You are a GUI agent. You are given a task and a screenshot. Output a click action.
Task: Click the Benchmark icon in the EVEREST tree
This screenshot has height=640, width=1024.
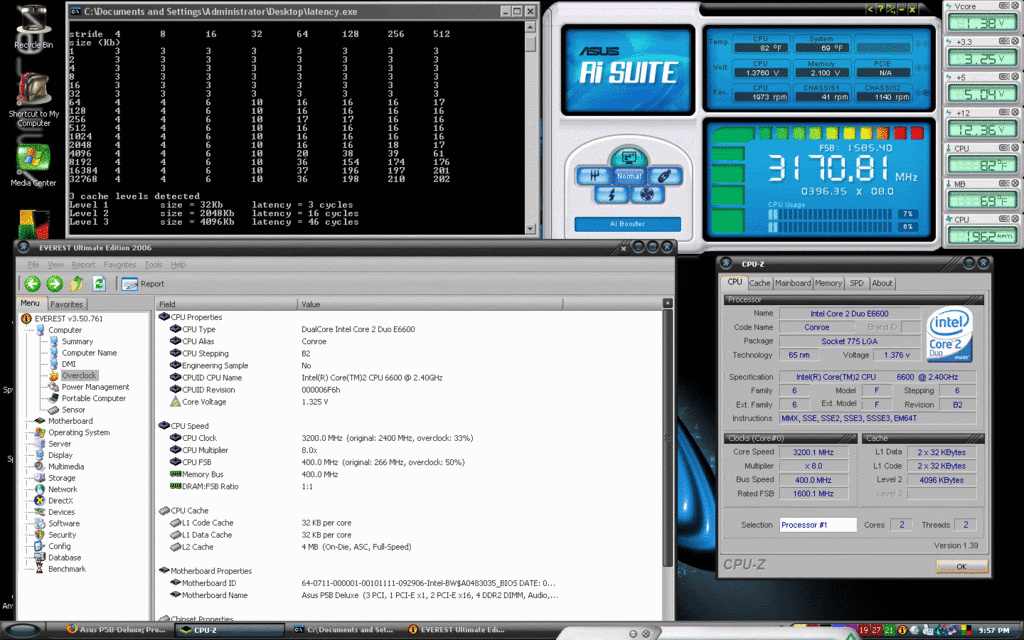39,569
